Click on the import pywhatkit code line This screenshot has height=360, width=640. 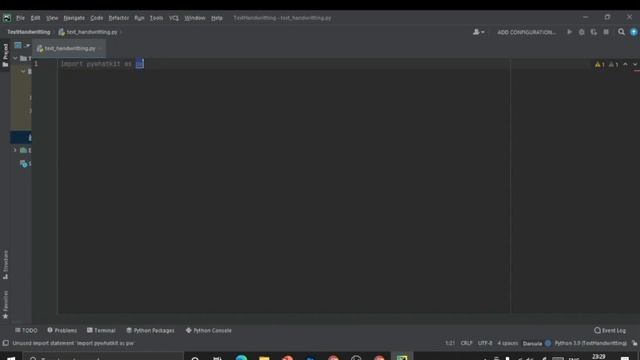(102, 64)
